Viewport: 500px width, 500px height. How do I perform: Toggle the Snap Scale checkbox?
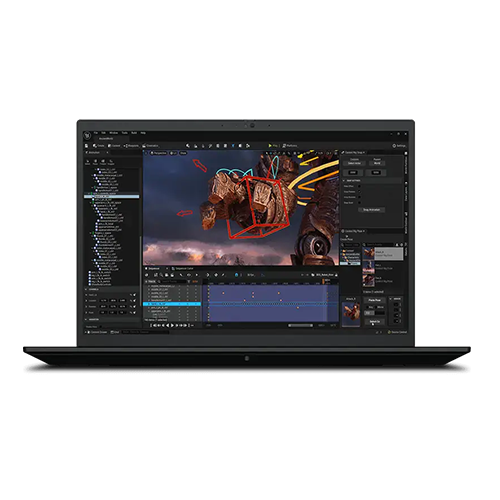[x=359, y=203]
